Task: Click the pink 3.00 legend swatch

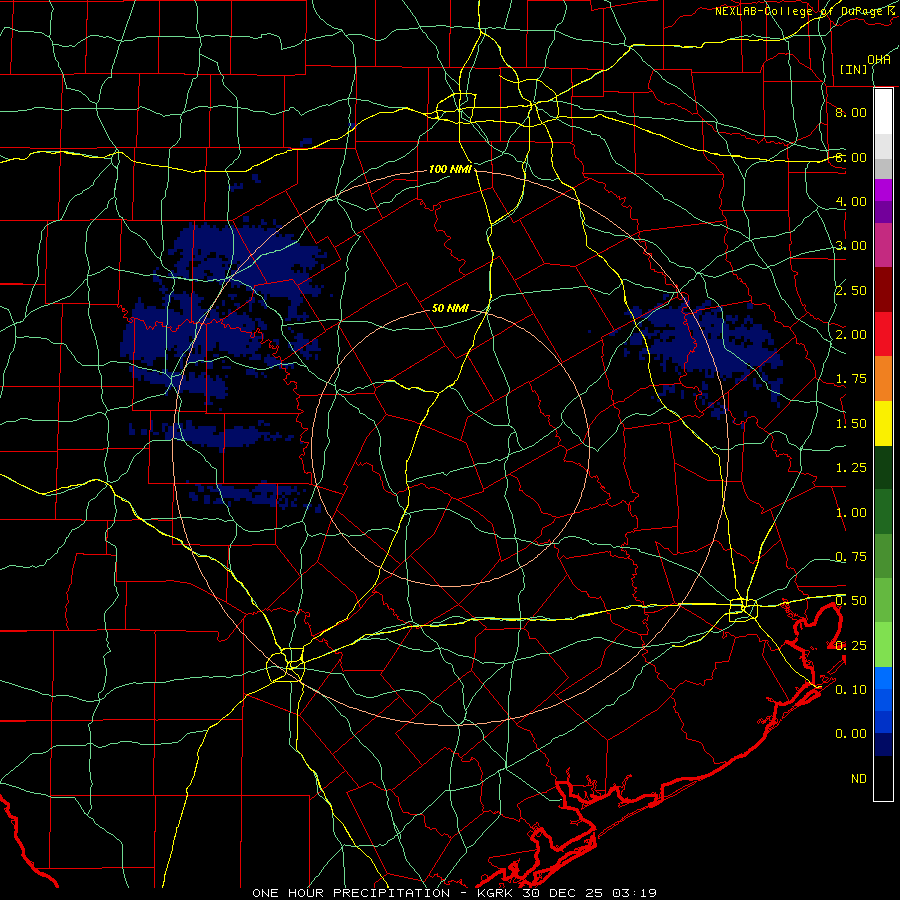Action: (x=883, y=245)
